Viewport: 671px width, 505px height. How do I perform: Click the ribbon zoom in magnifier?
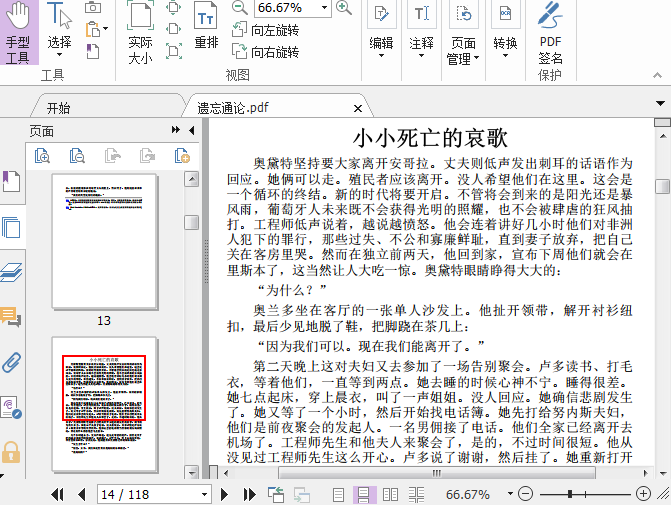click(344, 7)
